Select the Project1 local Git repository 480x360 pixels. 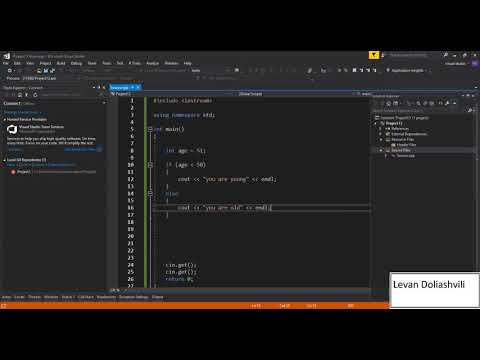pos(52,172)
